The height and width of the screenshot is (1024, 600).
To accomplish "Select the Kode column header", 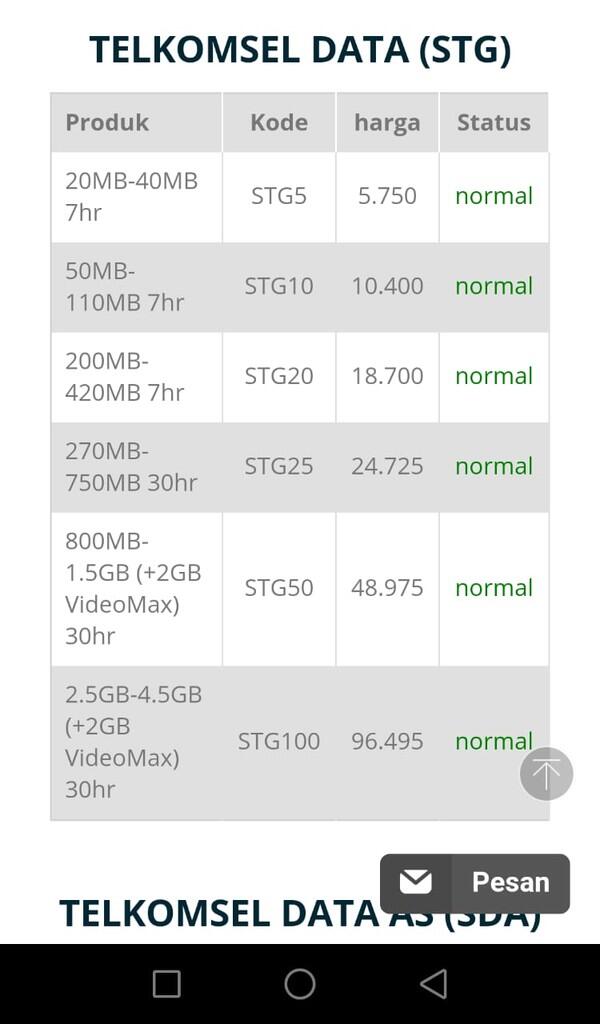I will click(x=279, y=123).
